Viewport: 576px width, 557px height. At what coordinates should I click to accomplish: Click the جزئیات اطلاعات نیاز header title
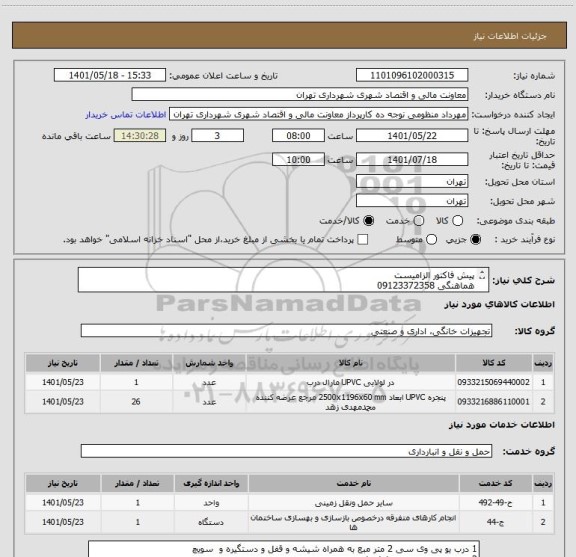[510, 36]
